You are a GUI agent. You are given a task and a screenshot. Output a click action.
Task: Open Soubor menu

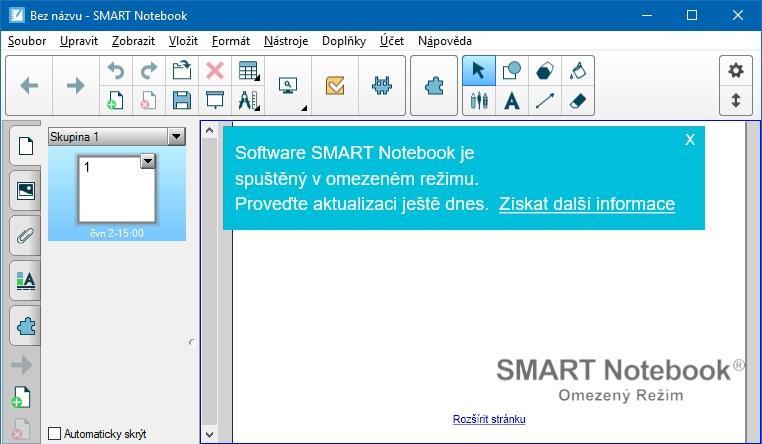tap(27, 41)
